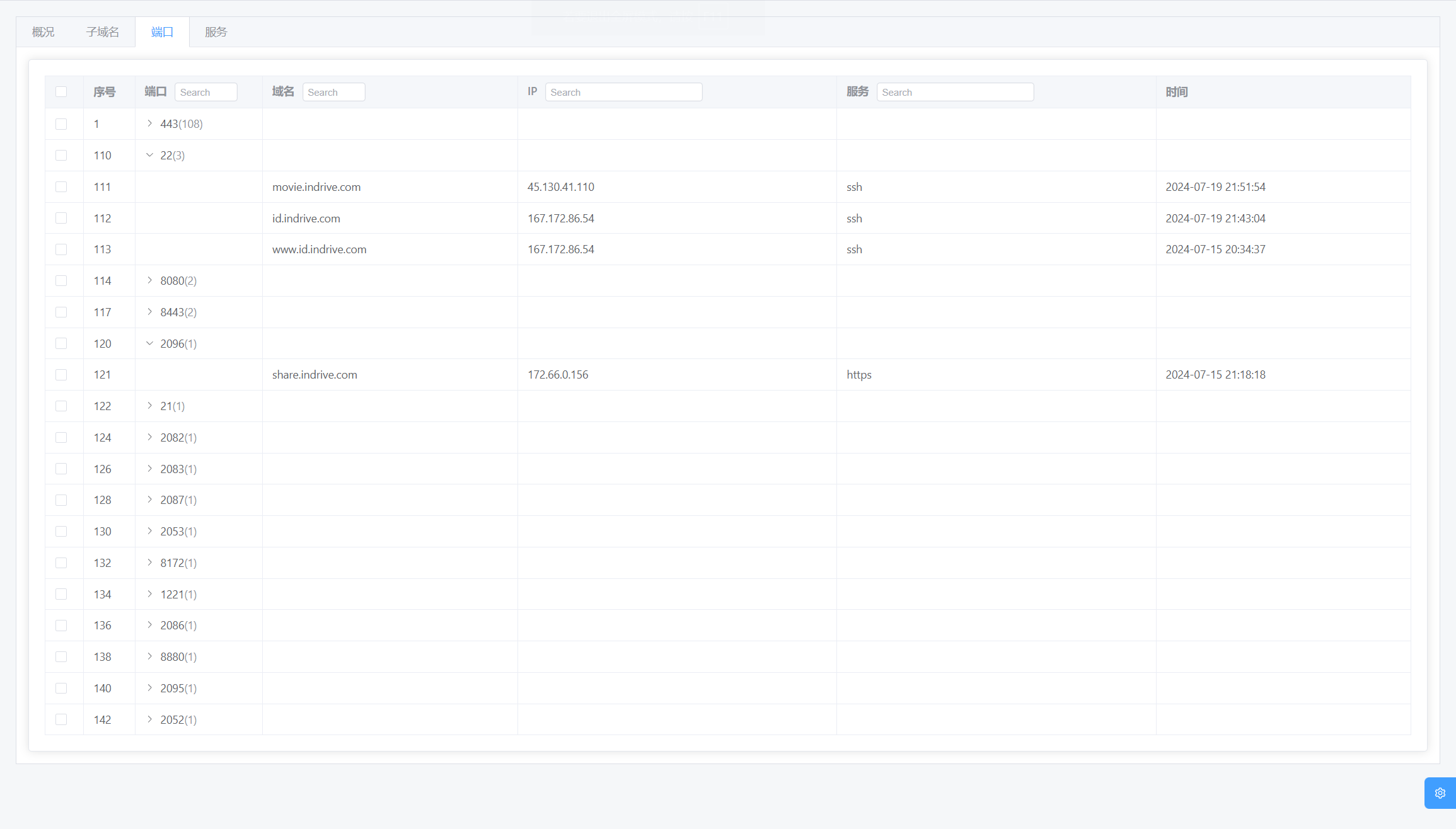Expand the 2052(1) port row
The image size is (1456, 829).
click(149, 719)
